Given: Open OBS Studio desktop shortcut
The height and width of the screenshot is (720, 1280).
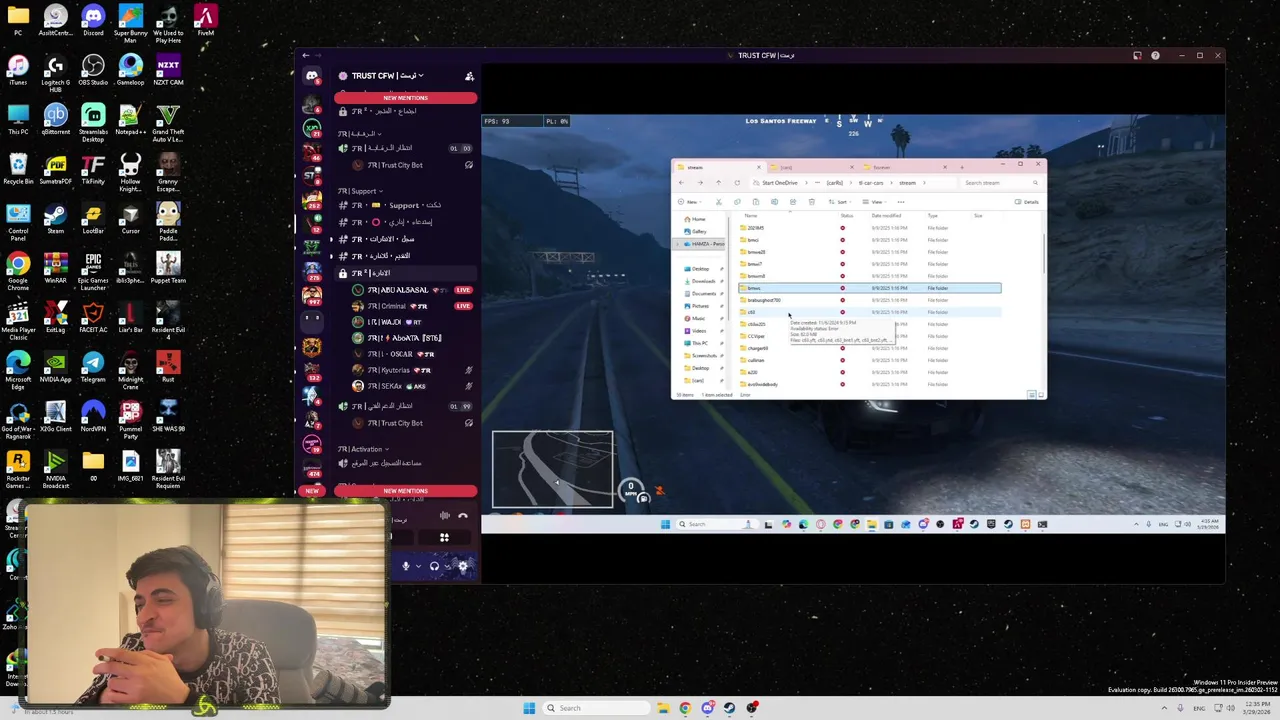Looking at the screenshot, I should pyautogui.click(x=93, y=71).
